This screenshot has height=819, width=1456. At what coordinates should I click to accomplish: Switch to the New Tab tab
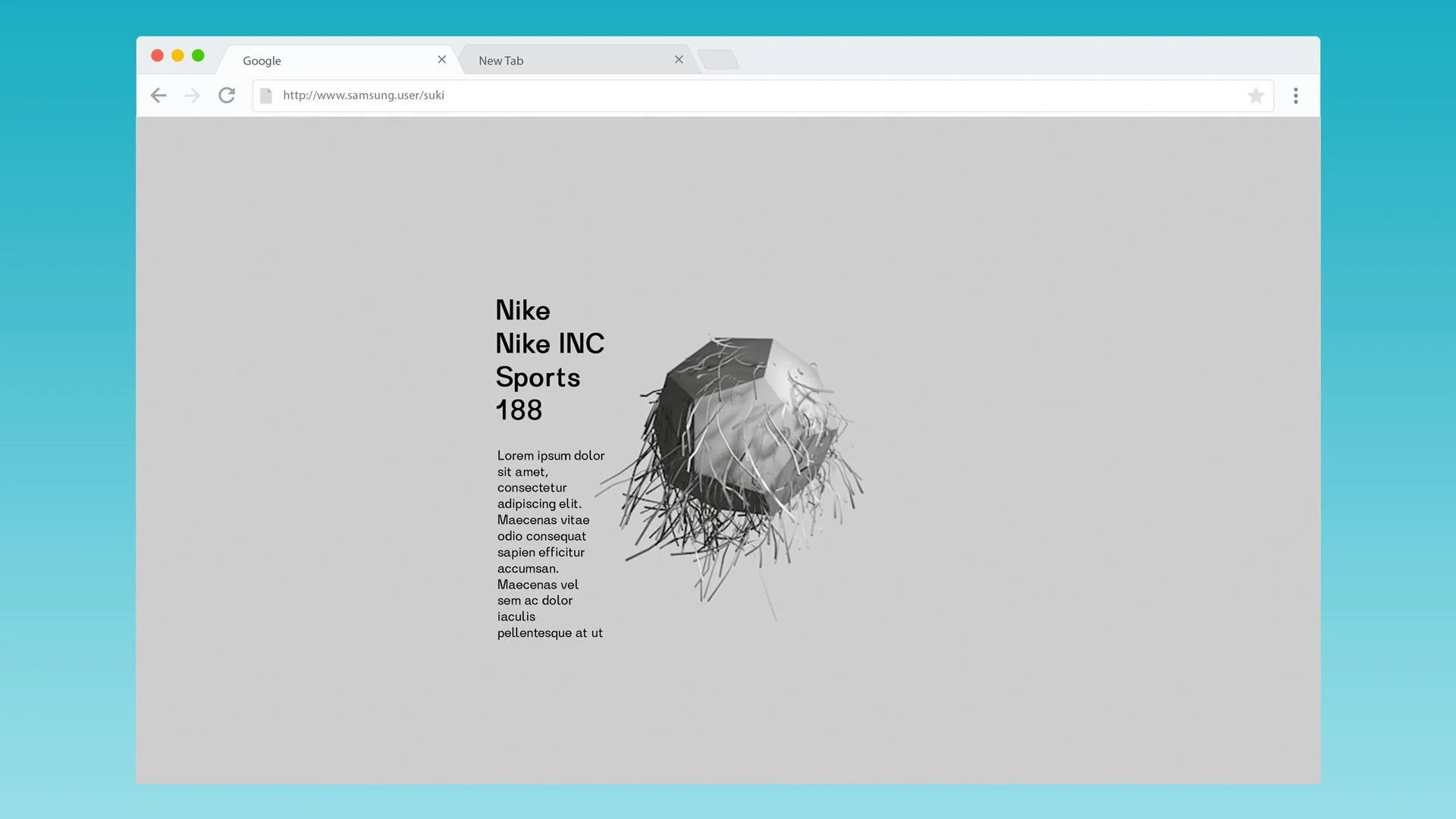(576, 60)
